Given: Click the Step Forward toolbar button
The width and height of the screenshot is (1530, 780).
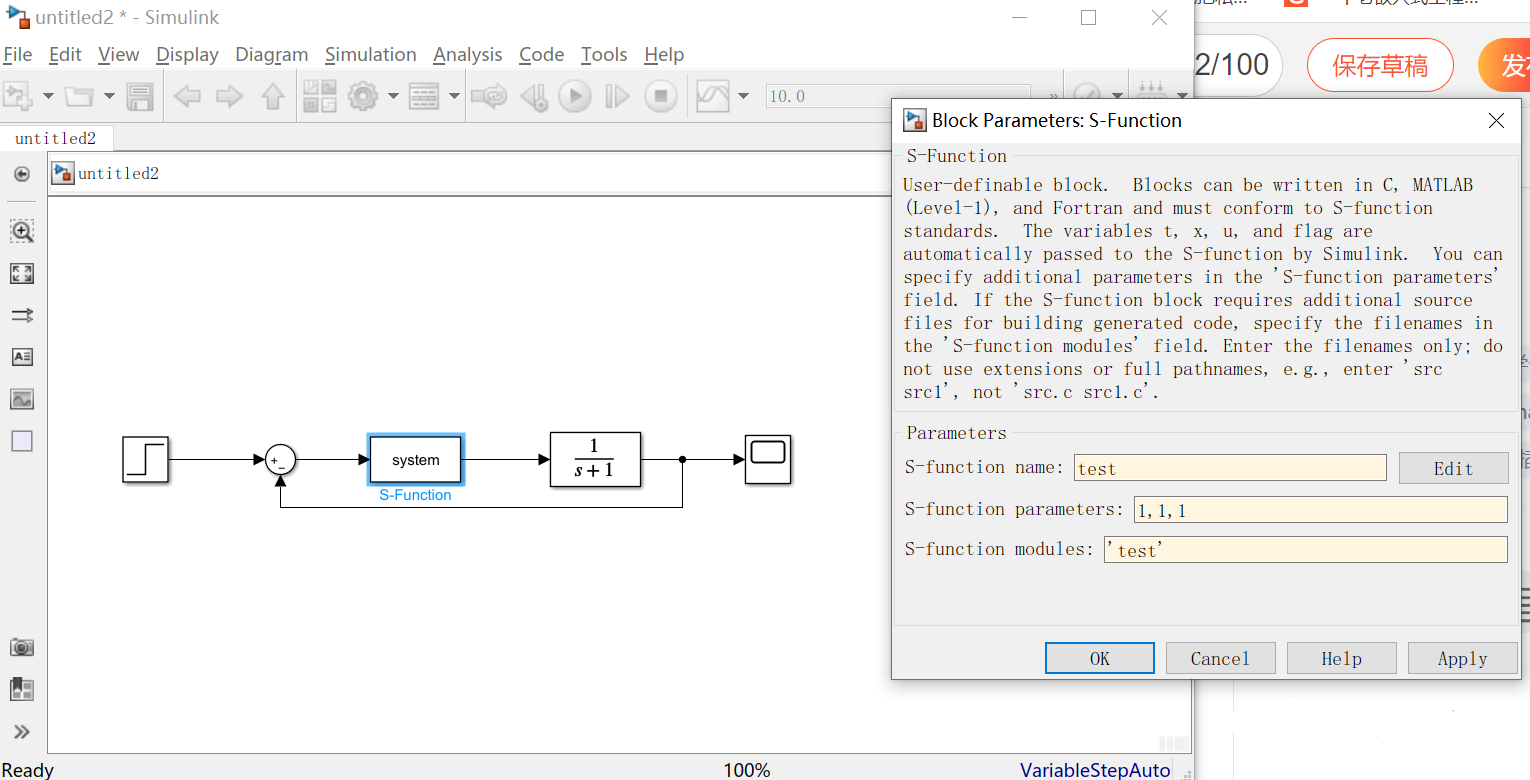Looking at the screenshot, I should pos(618,97).
